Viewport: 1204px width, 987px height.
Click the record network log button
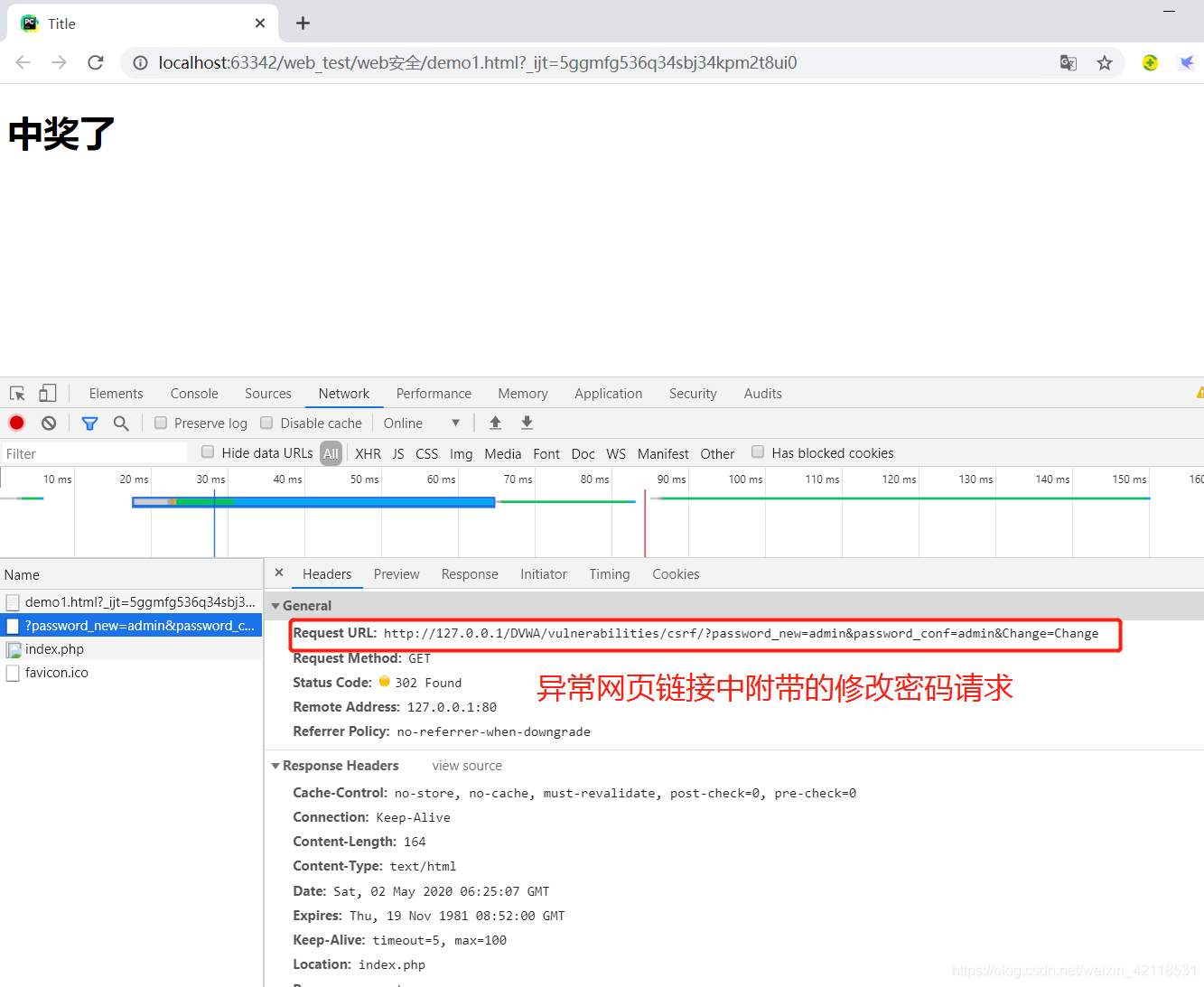point(16,423)
